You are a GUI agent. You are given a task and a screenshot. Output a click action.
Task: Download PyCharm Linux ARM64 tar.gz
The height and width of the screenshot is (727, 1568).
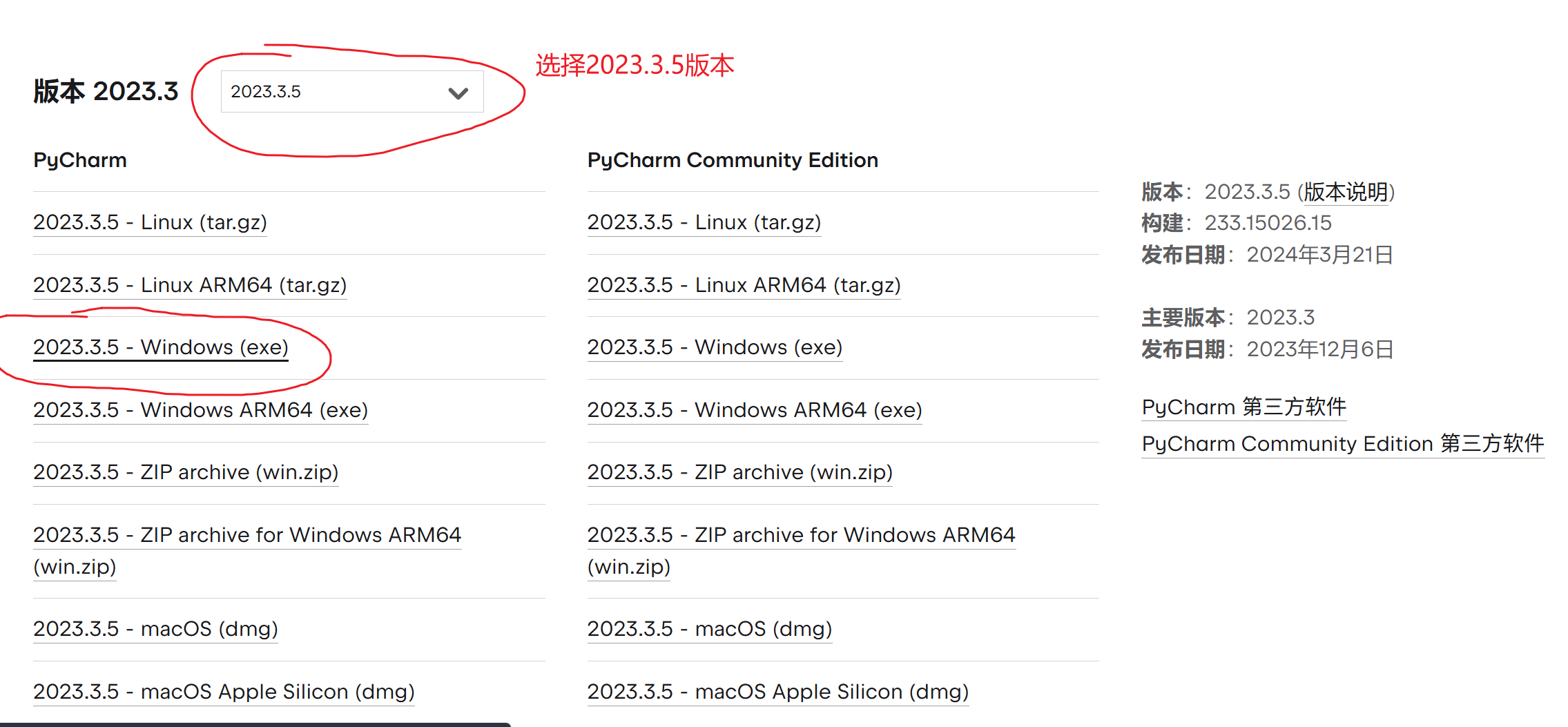[189, 284]
